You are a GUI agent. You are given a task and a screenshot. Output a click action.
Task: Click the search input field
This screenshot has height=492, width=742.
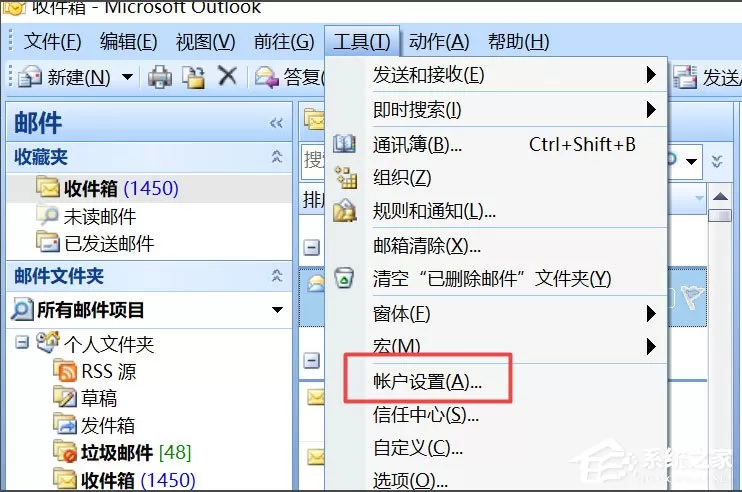tap(313, 162)
